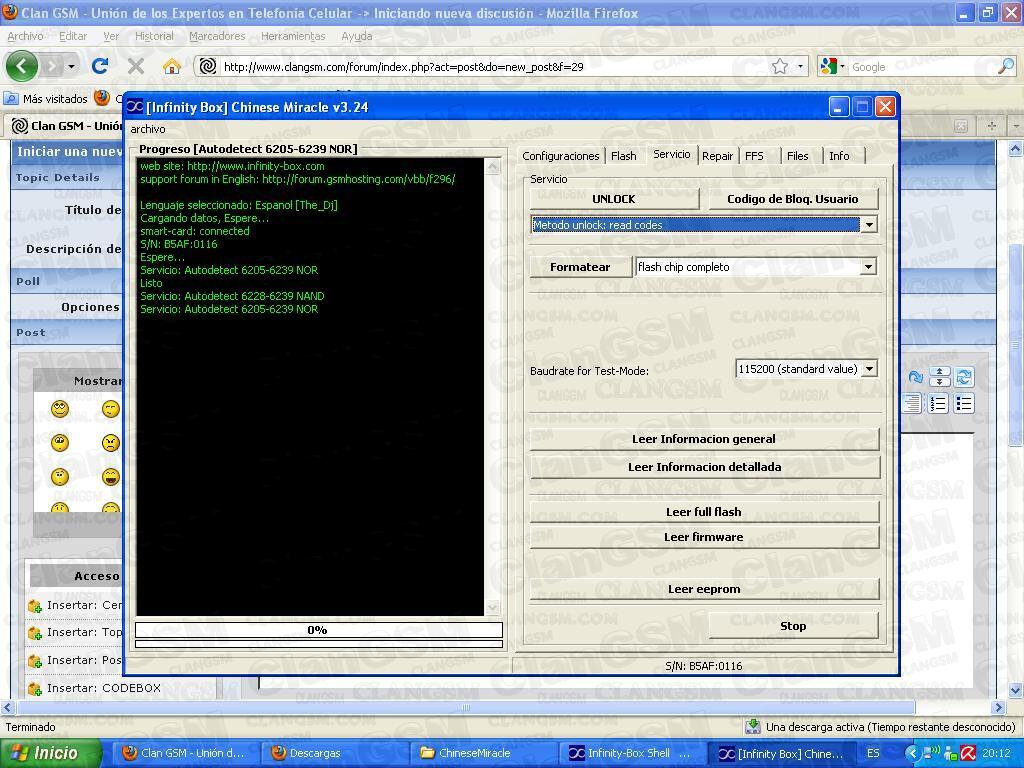Click Leer full flash button
Image resolution: width=1024 pixels, height=768 pixels.
[x=704, y=512]
